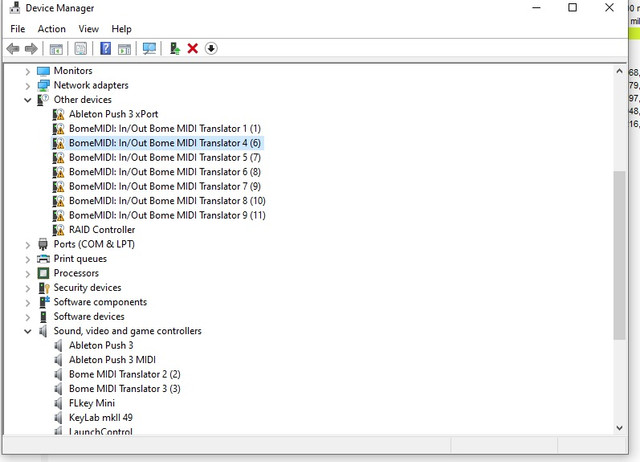Click the Print queues printer icon
640x462 pixels.
[43, 259]
